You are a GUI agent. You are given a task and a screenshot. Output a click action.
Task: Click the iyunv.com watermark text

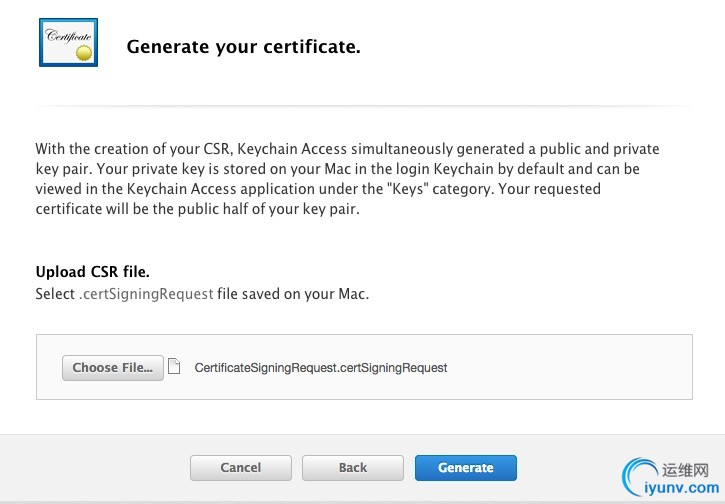682,487
